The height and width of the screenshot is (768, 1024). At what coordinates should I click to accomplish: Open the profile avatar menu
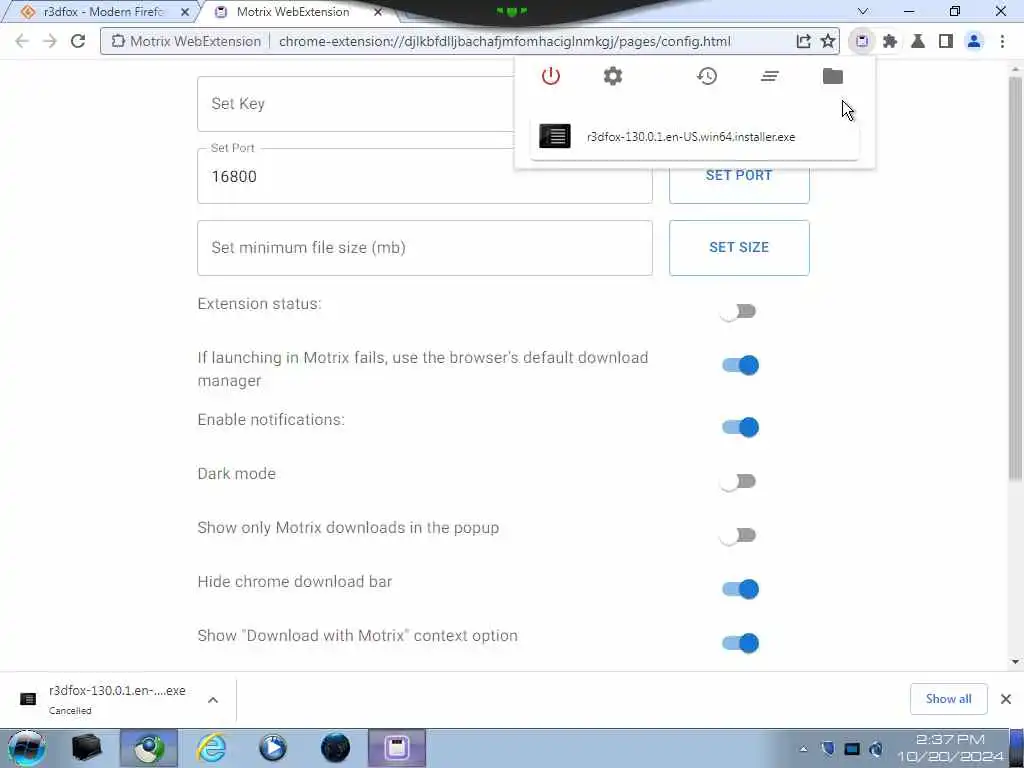coord(974,41)
